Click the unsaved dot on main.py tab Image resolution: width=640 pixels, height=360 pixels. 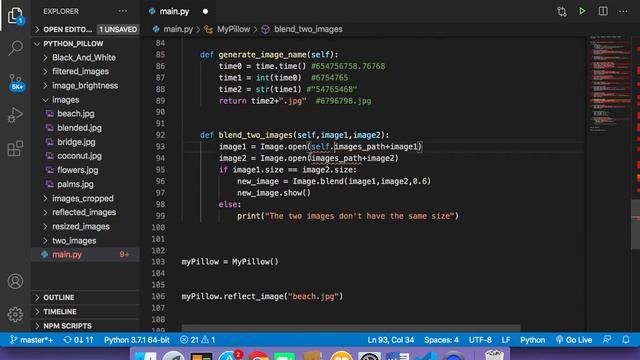(205, 11)
